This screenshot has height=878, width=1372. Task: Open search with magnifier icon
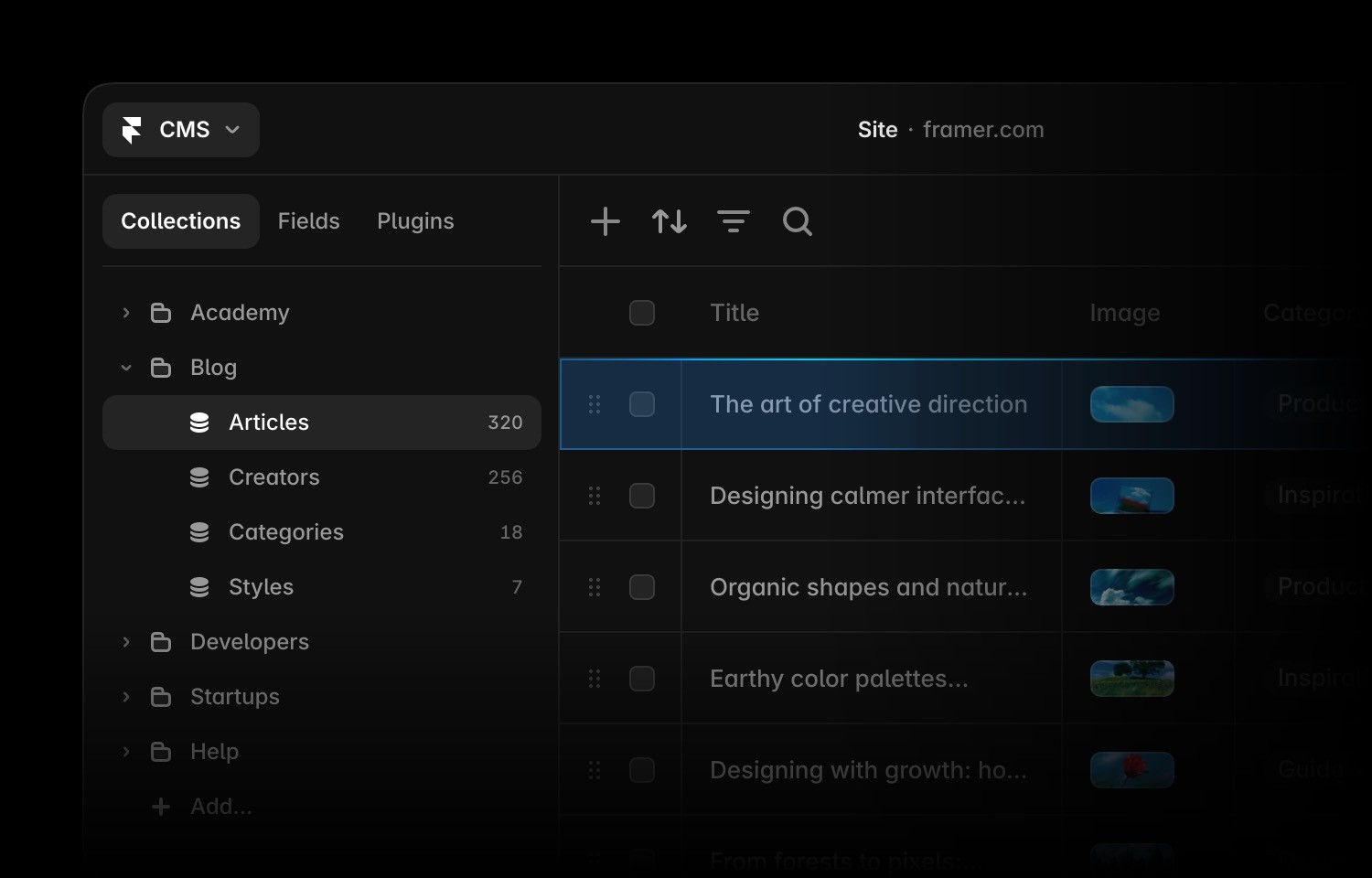[798, 221]
